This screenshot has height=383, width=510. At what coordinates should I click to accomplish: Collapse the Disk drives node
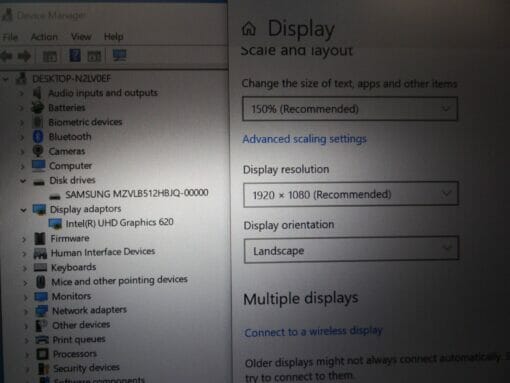coord(23,181)
